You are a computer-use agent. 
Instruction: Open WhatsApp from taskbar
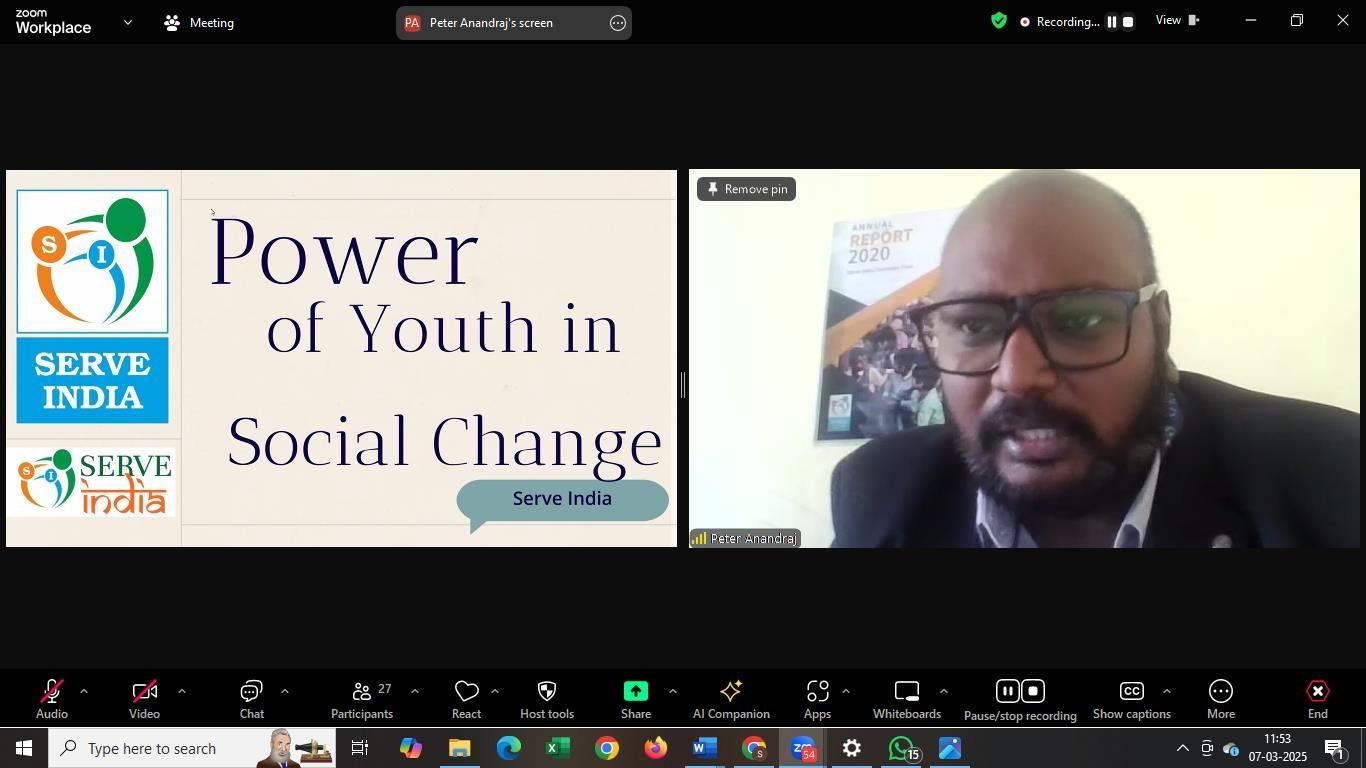click(x=901, y=748)
